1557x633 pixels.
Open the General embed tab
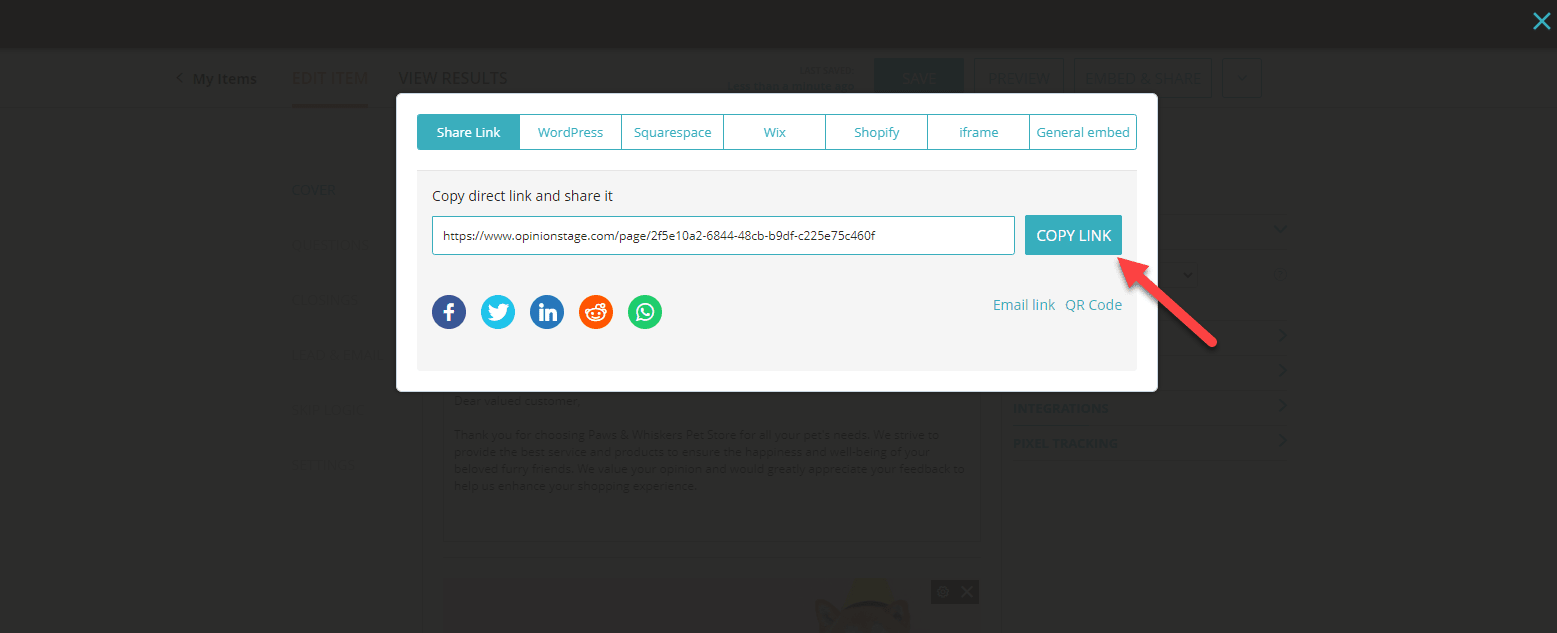(x=1082, y=131)
